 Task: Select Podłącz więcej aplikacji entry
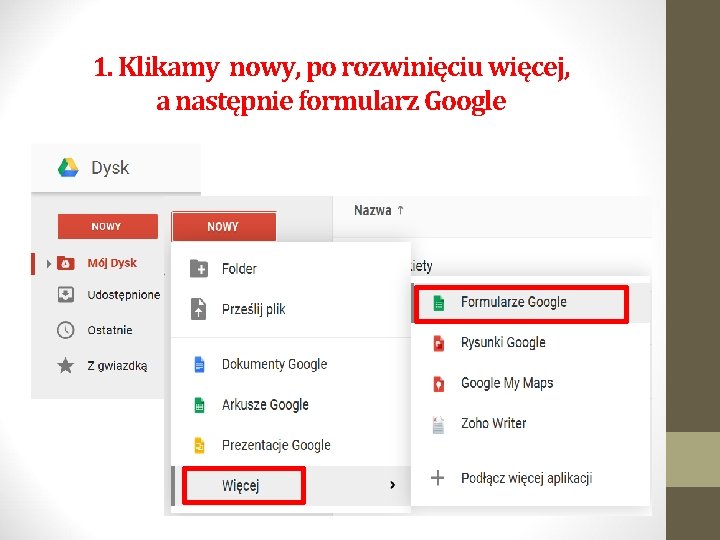coord(531,478)
